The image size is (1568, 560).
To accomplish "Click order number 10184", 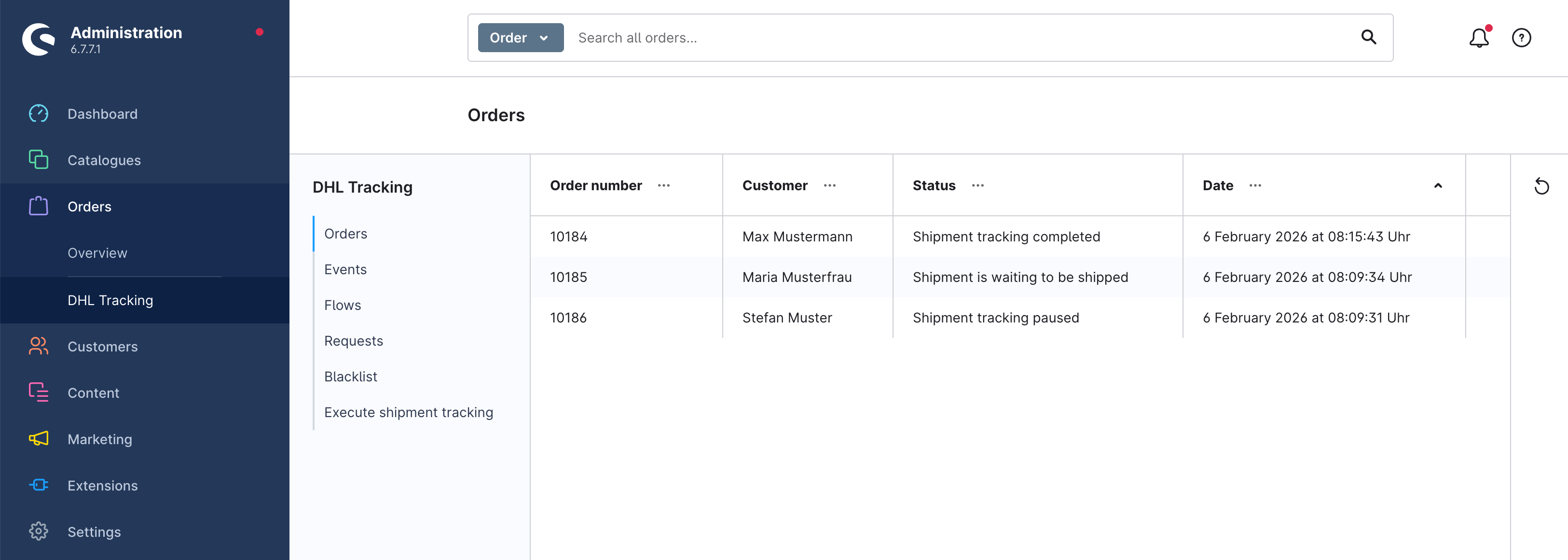I will click(x=568, y=237).
